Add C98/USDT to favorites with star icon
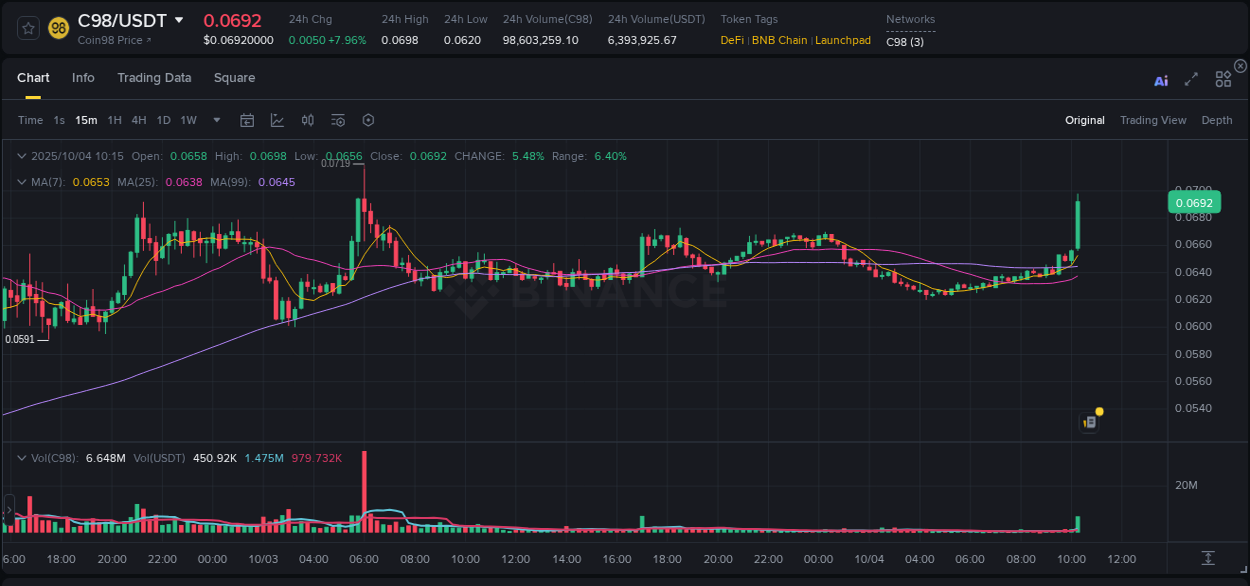 28,28
